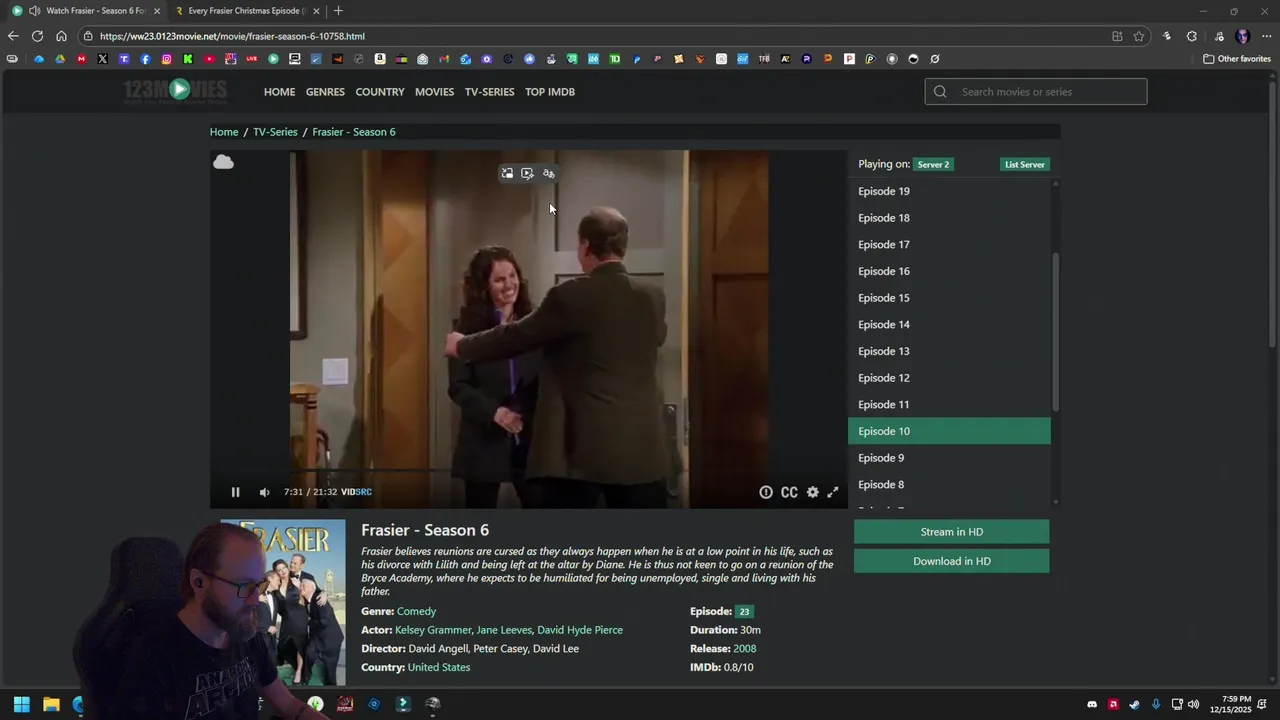Open the GENRES navigation menu
The width and height of the screenshot is (1280, 720).
coord(325,92)
